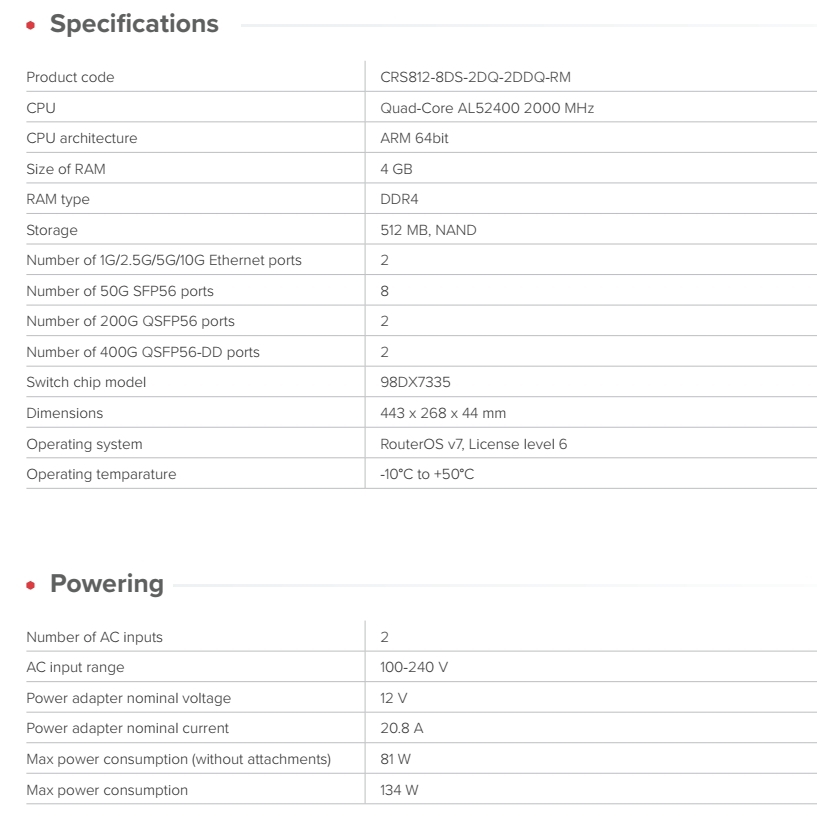This screenshot has width=817, height=832.
Task: Click the DDR4 RAM type value
Action: point(399,199)
